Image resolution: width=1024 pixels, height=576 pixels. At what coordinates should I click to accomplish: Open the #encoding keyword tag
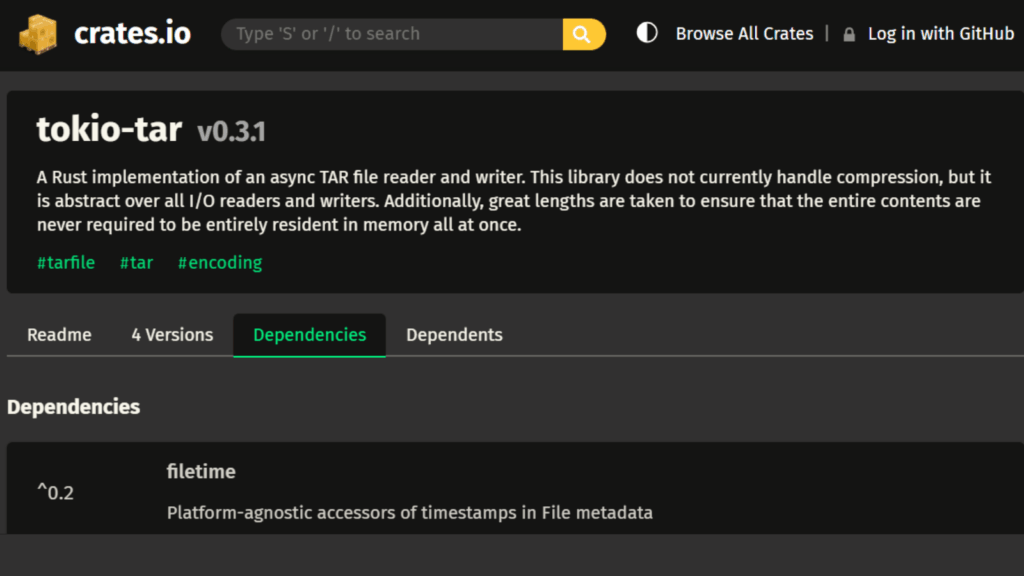click(220, 262)
